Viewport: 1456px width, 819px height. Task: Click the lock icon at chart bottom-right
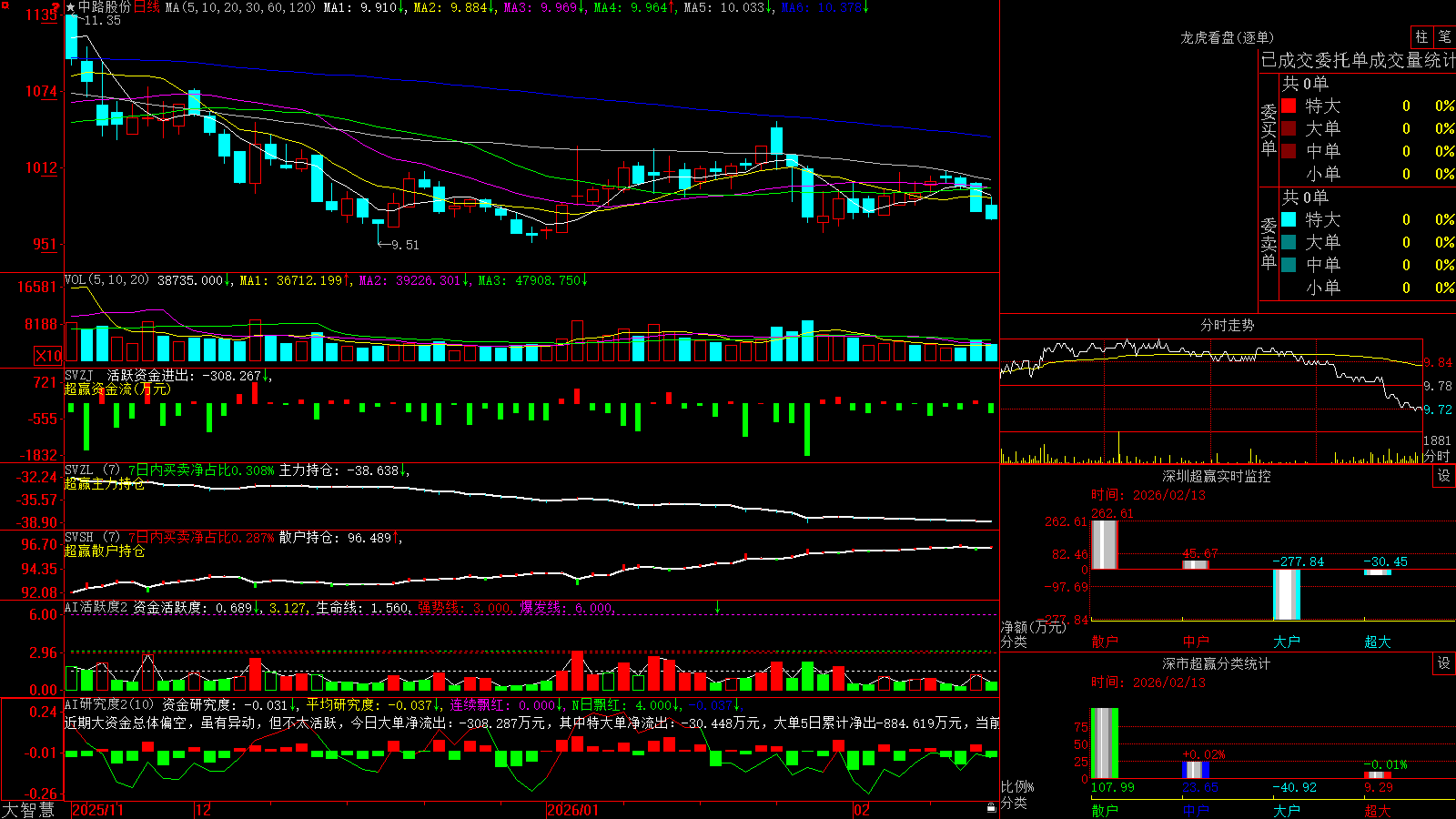[x=992, y=807]
